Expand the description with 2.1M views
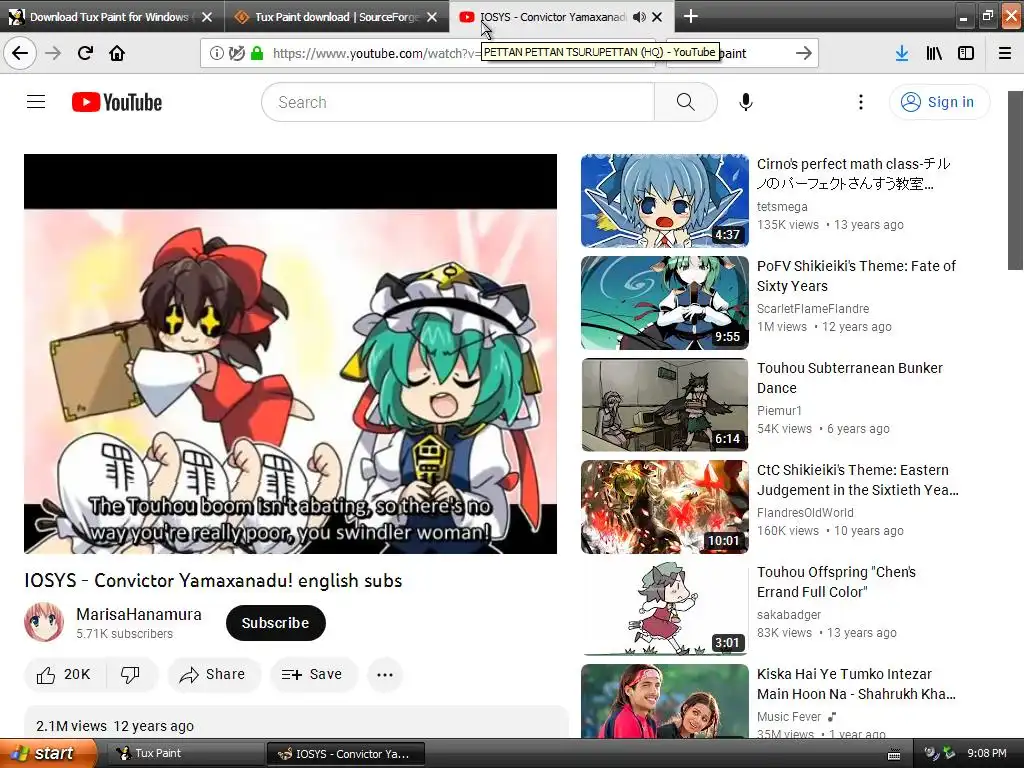Screen dimensions: 1024x768 (x=296, y=722)
